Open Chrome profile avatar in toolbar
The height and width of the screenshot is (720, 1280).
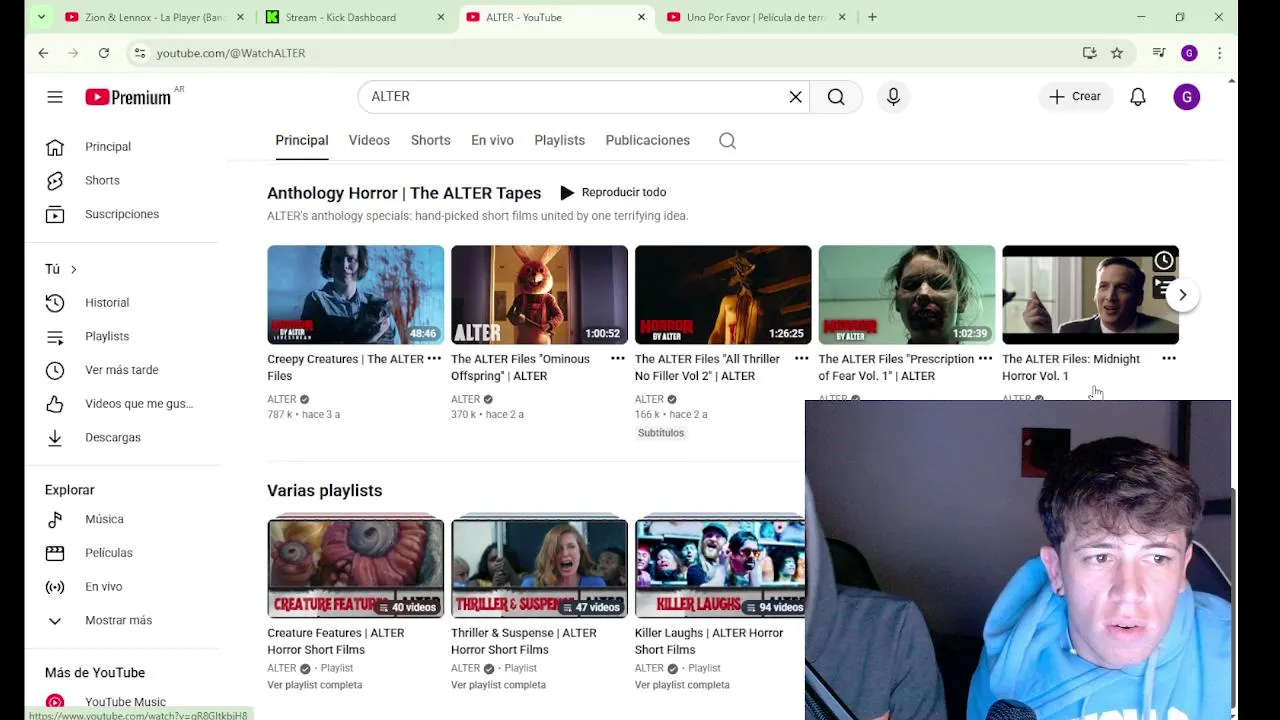pos(1189,53)
